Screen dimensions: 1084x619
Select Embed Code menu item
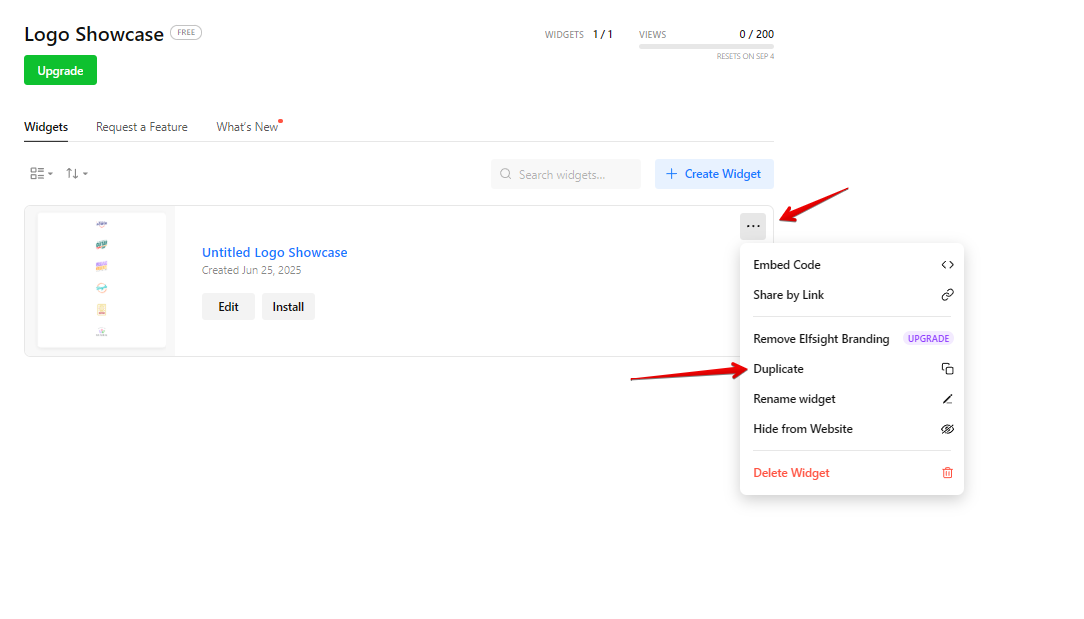[852, 265]
